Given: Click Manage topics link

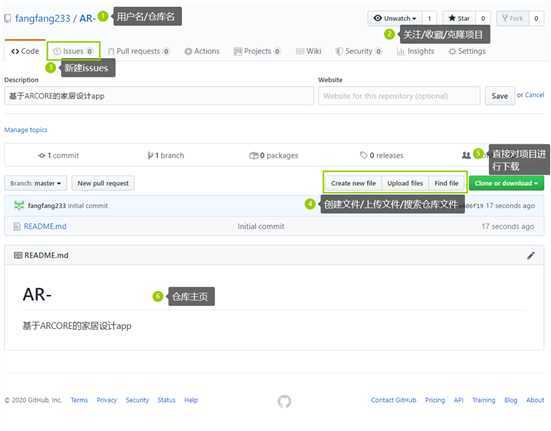Looking at the screenshot, I should (x=26, y=130).
